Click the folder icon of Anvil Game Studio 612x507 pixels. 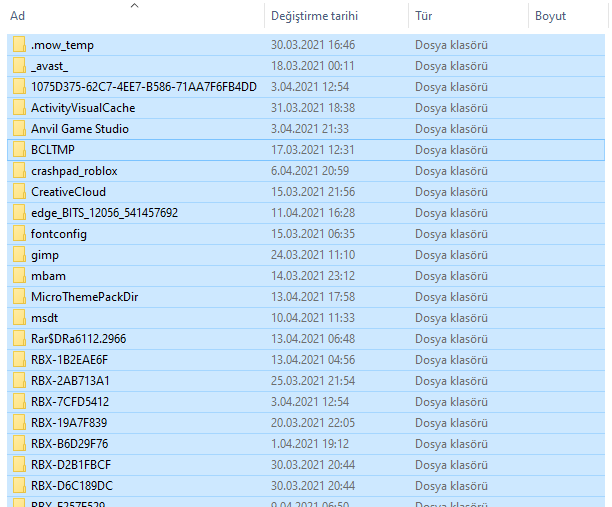[19, 129]
